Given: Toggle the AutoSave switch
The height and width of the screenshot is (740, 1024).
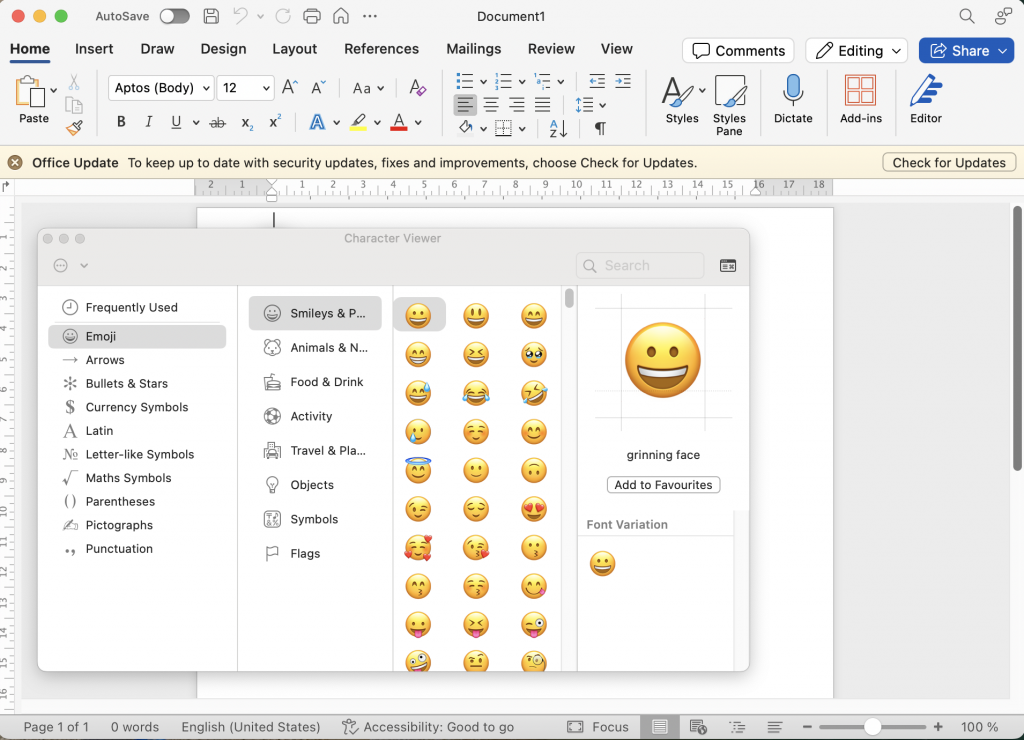Looking at the screenshot, I should [x=174, y=17].
